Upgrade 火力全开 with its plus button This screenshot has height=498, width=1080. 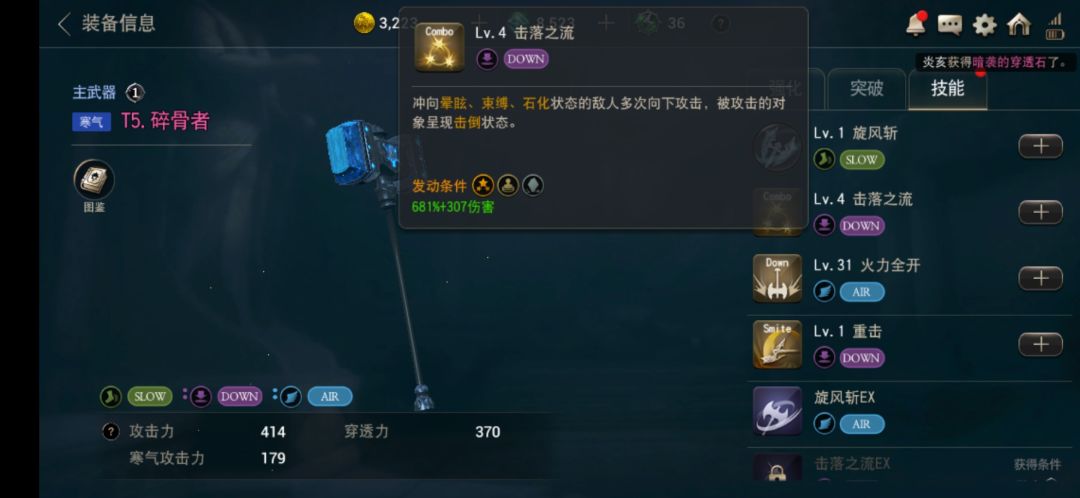(x=1040, y=278)
